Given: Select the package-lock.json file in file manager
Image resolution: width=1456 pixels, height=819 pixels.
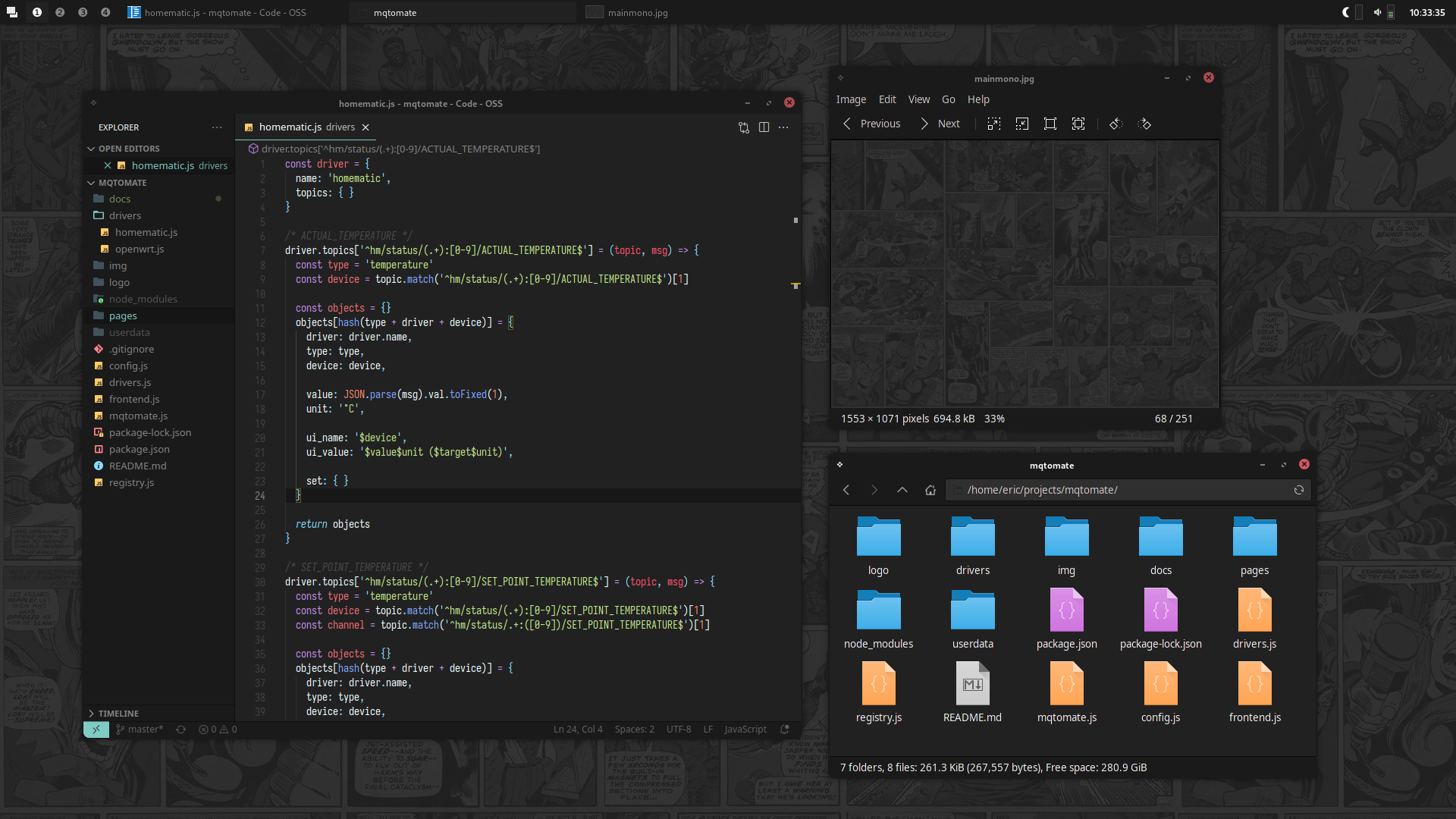Looking at the screenshot, I should click(1160, 619).
